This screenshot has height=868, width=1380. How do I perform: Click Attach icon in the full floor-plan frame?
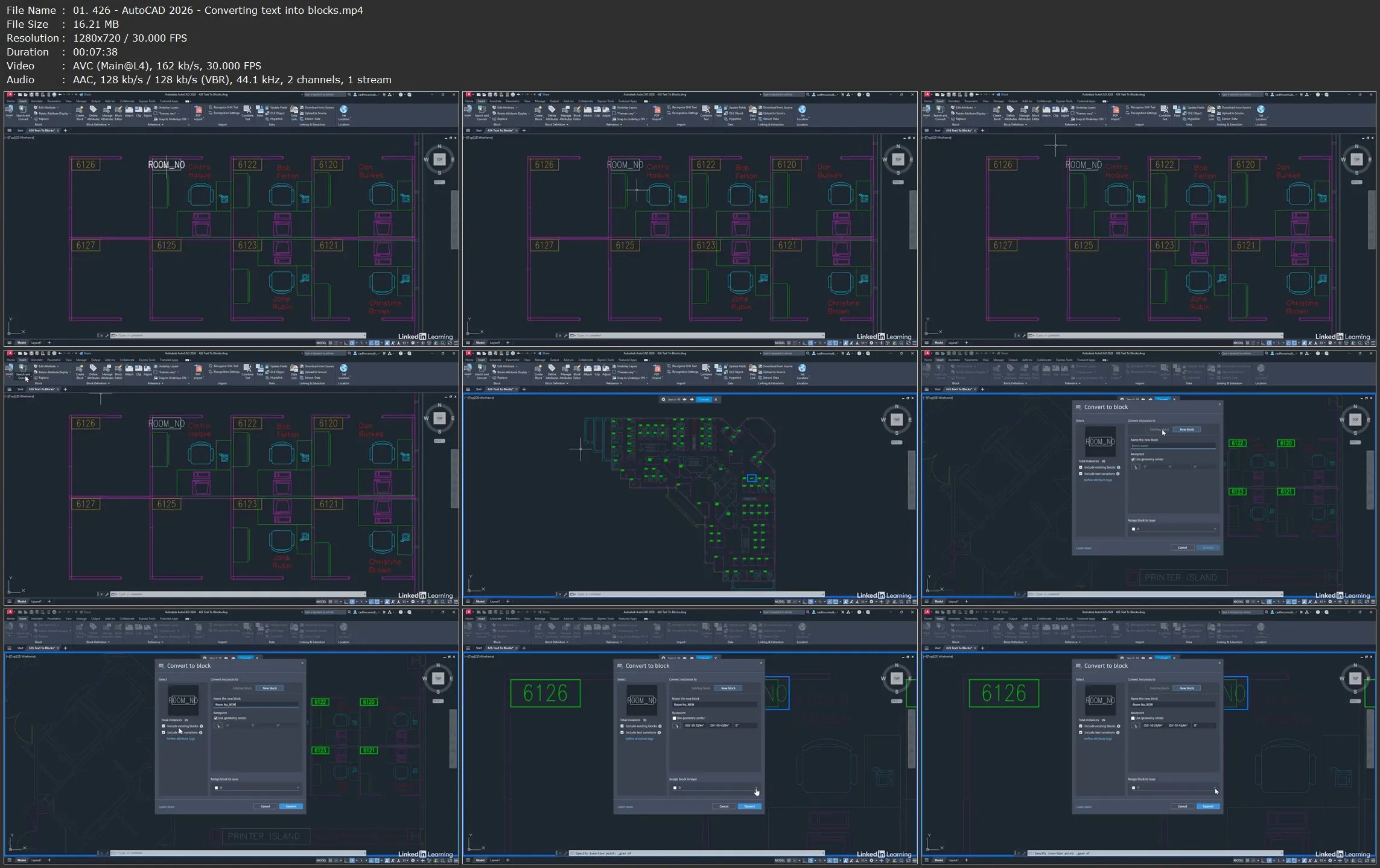coord(588,369)
